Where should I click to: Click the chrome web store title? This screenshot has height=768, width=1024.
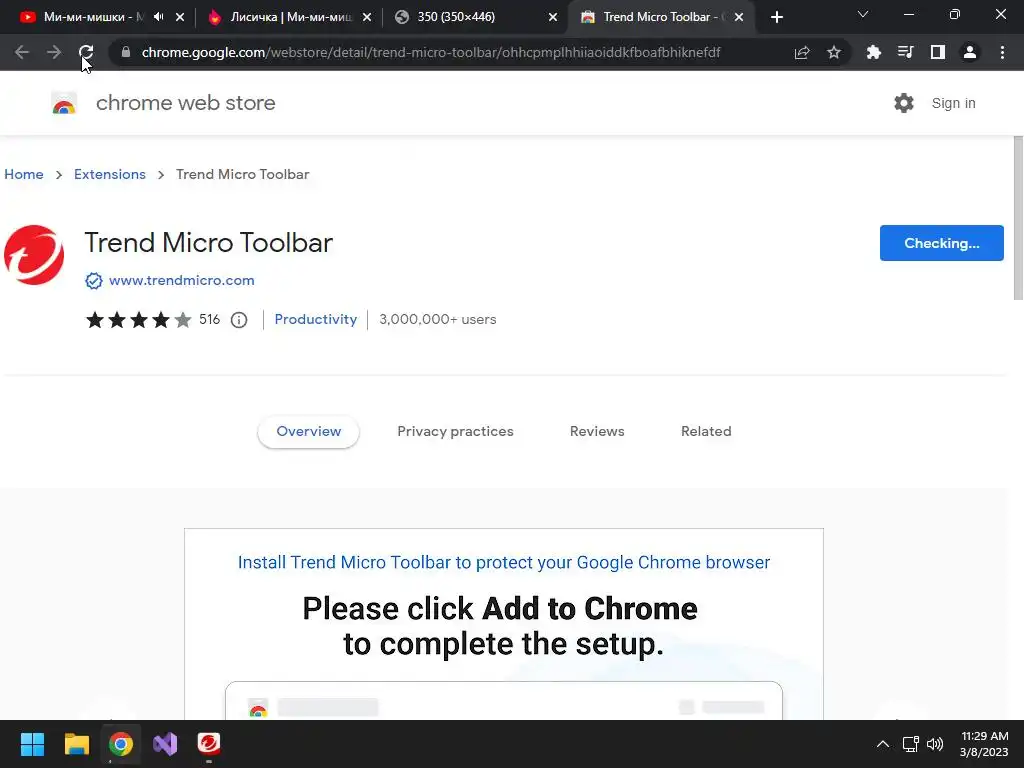(185, 103)
